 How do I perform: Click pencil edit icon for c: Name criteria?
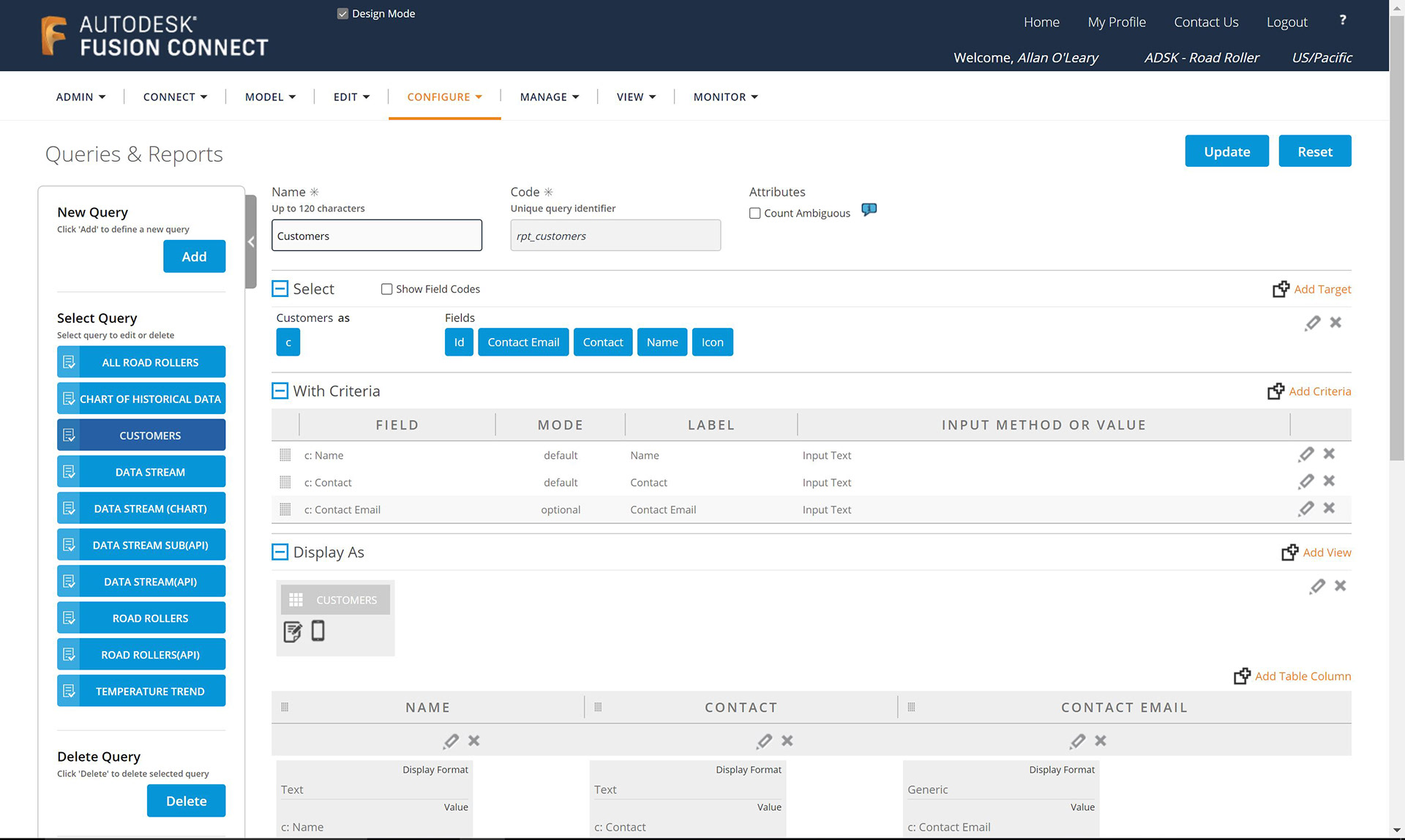click(1306, 454)
